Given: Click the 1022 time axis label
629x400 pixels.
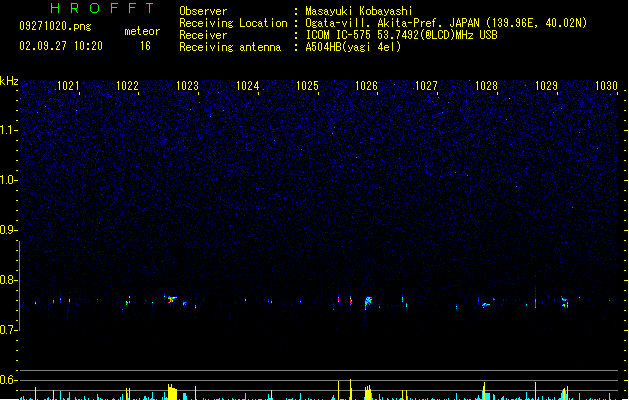Looking at the screenshot, I should click(x=127, y=86).
